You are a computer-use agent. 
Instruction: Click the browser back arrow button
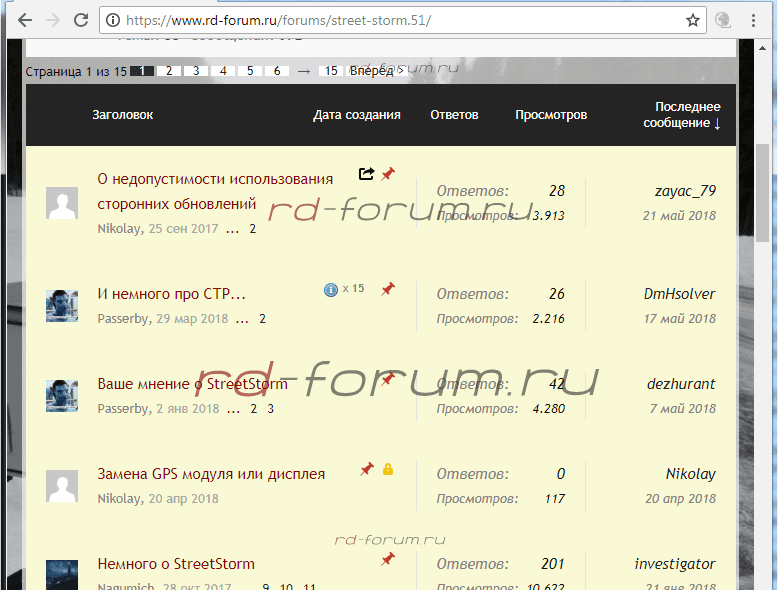pyautogui.click(x=24, y=20)
